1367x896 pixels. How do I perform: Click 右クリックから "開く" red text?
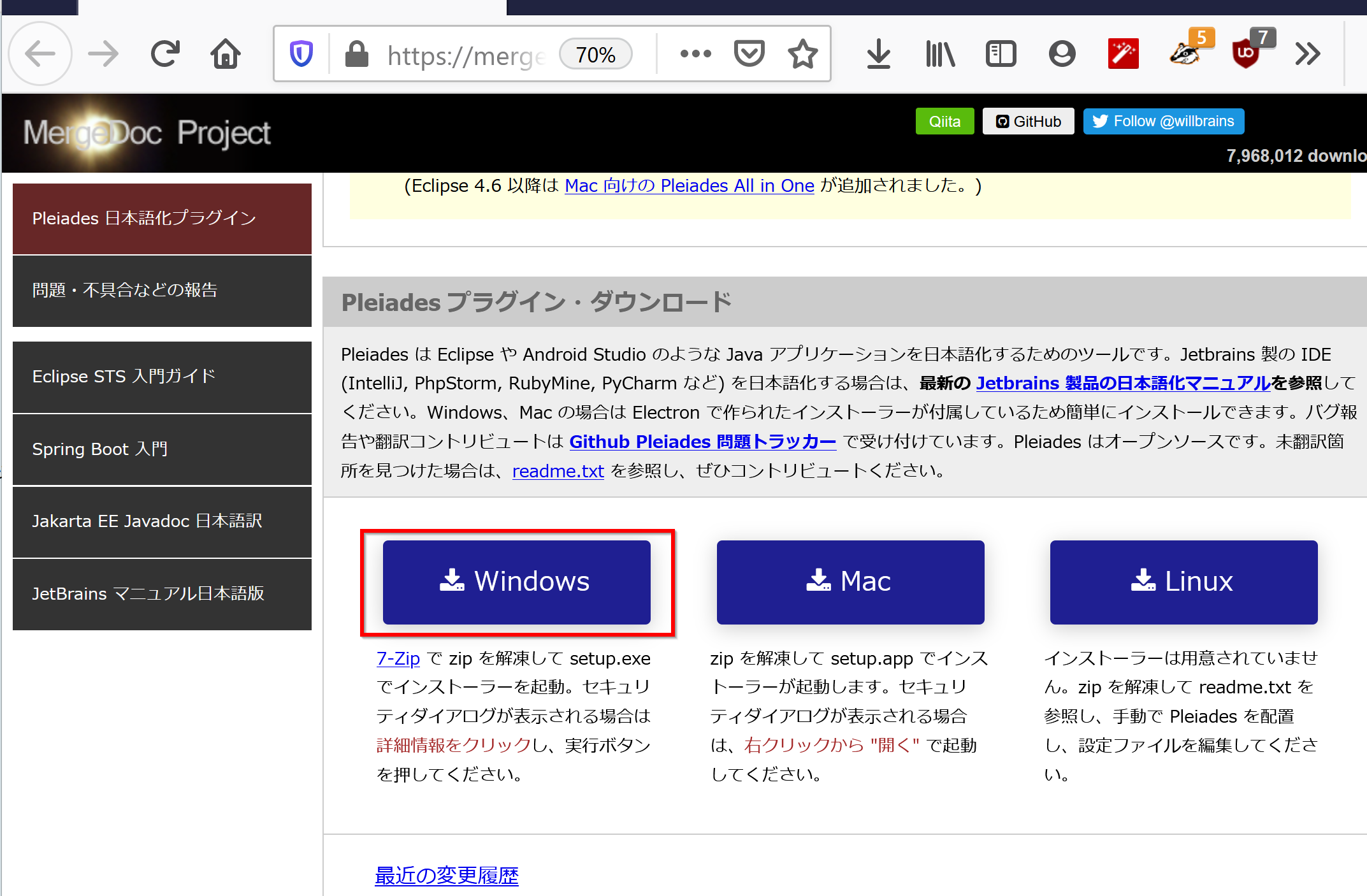(x=831, y=745)
